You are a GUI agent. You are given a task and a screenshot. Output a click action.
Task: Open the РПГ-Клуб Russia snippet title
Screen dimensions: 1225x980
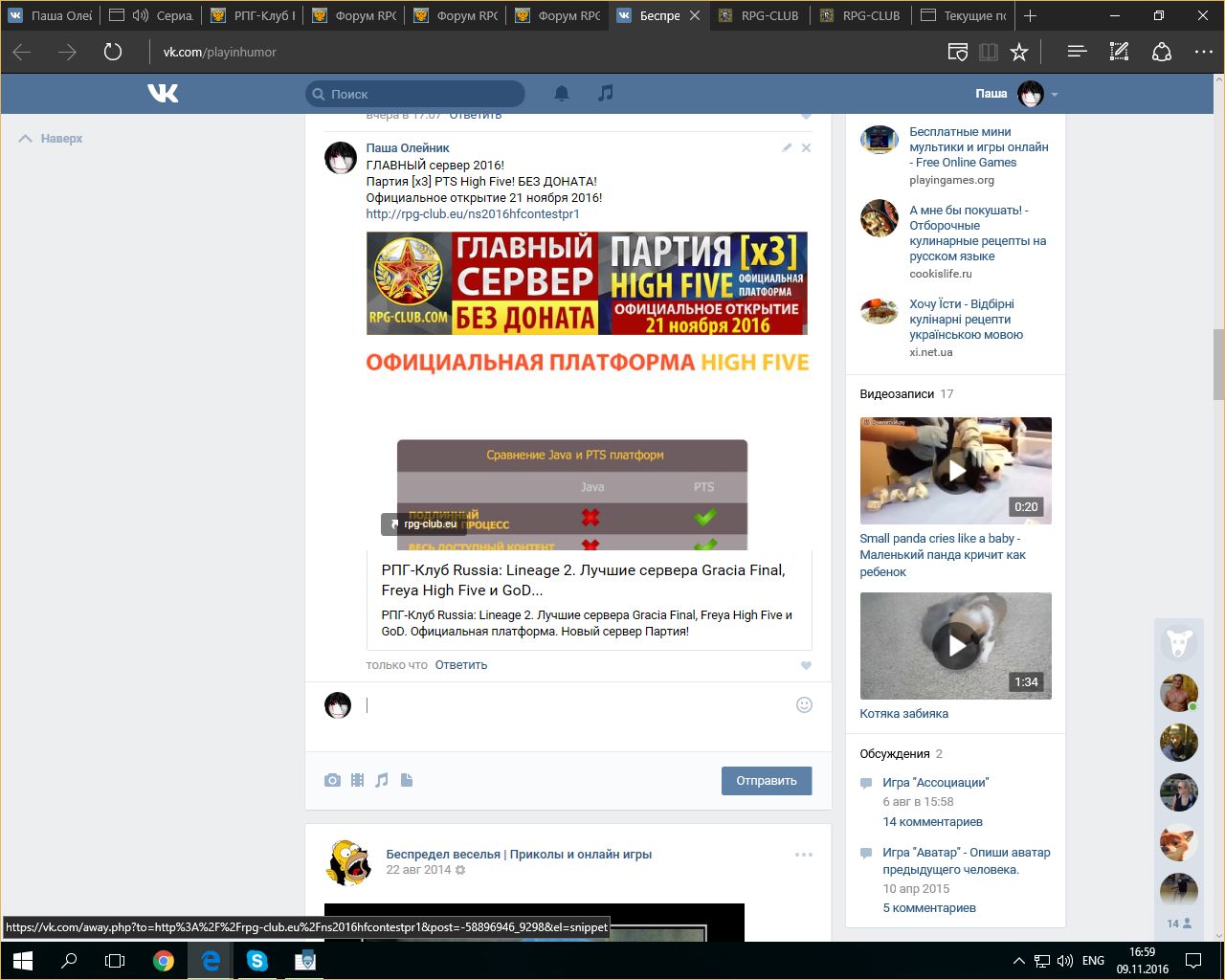583,580
